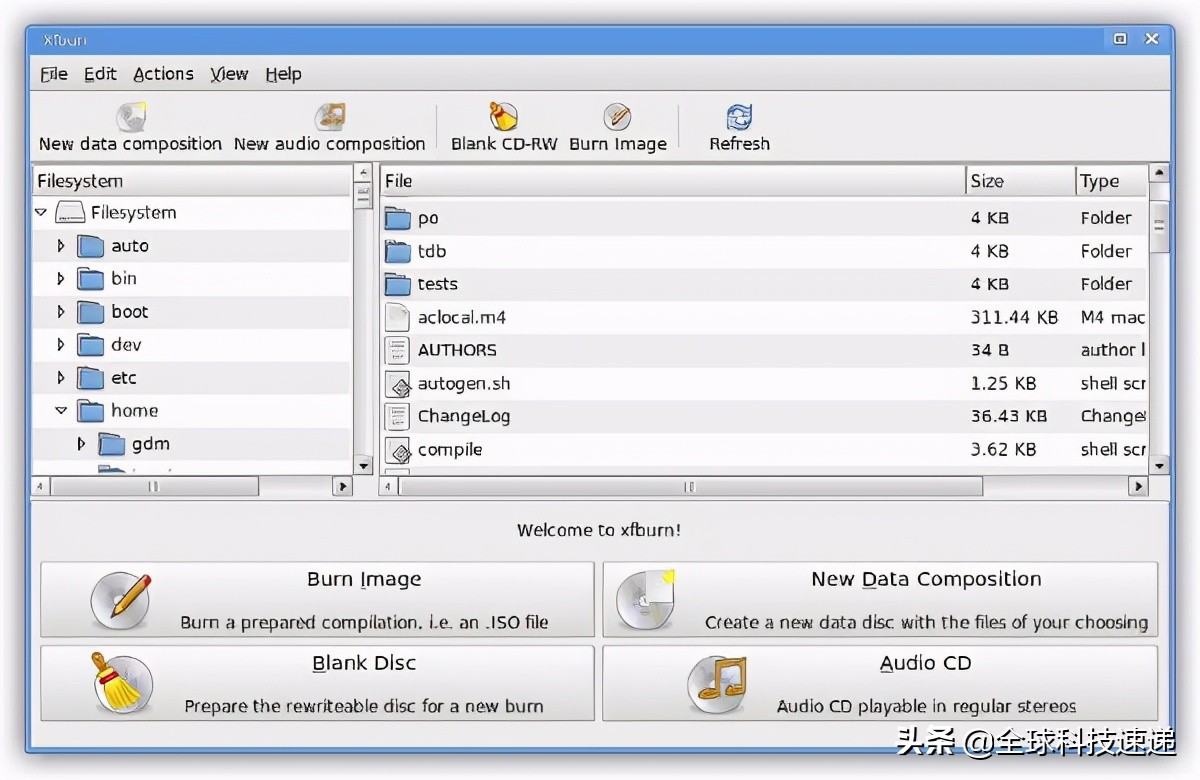The width and height of the screenshot is (1200, 780).
Task: Select the dev folder name in the tree
Action: [x=126, y=345]
